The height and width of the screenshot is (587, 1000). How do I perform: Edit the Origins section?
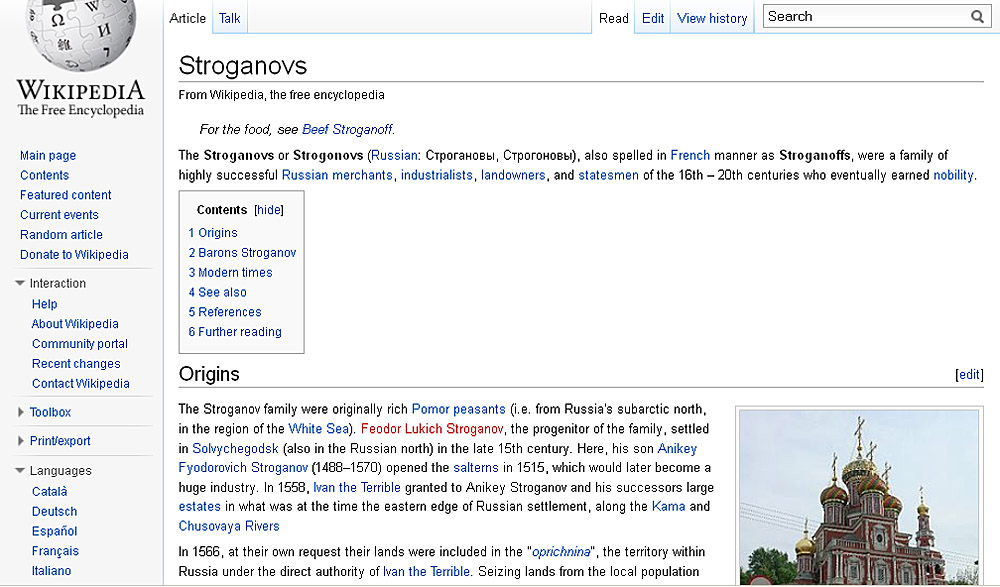tap(968, 374)
